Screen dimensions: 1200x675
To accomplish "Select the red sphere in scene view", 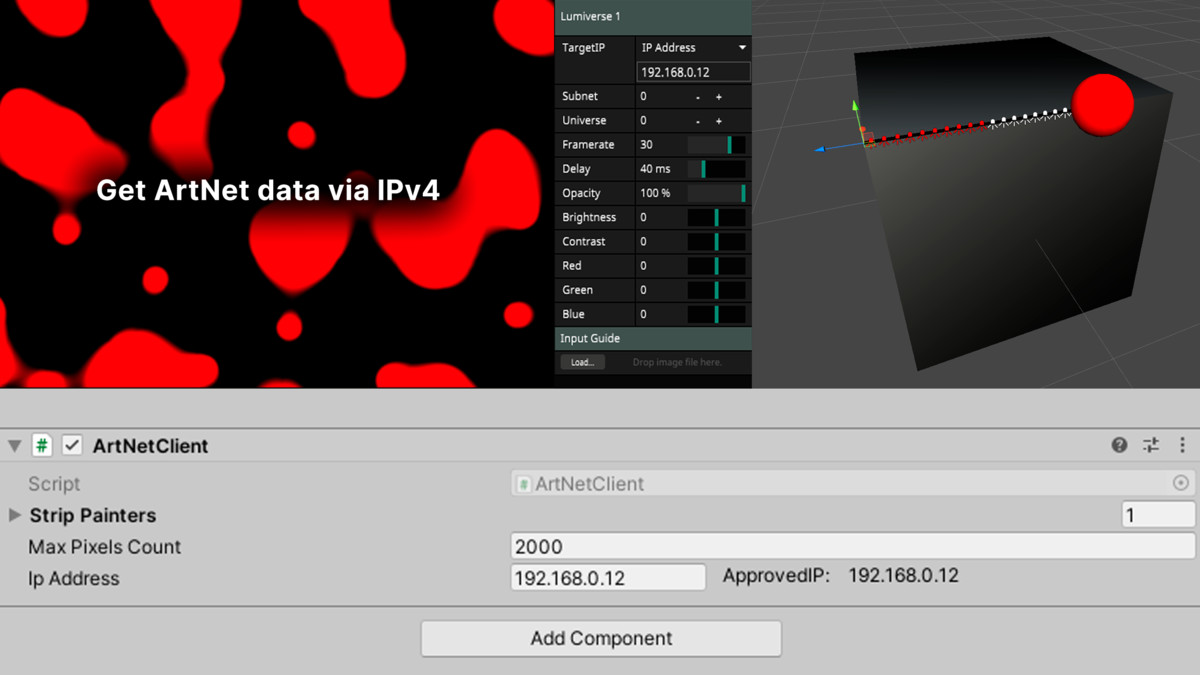I will point(1102,104).
